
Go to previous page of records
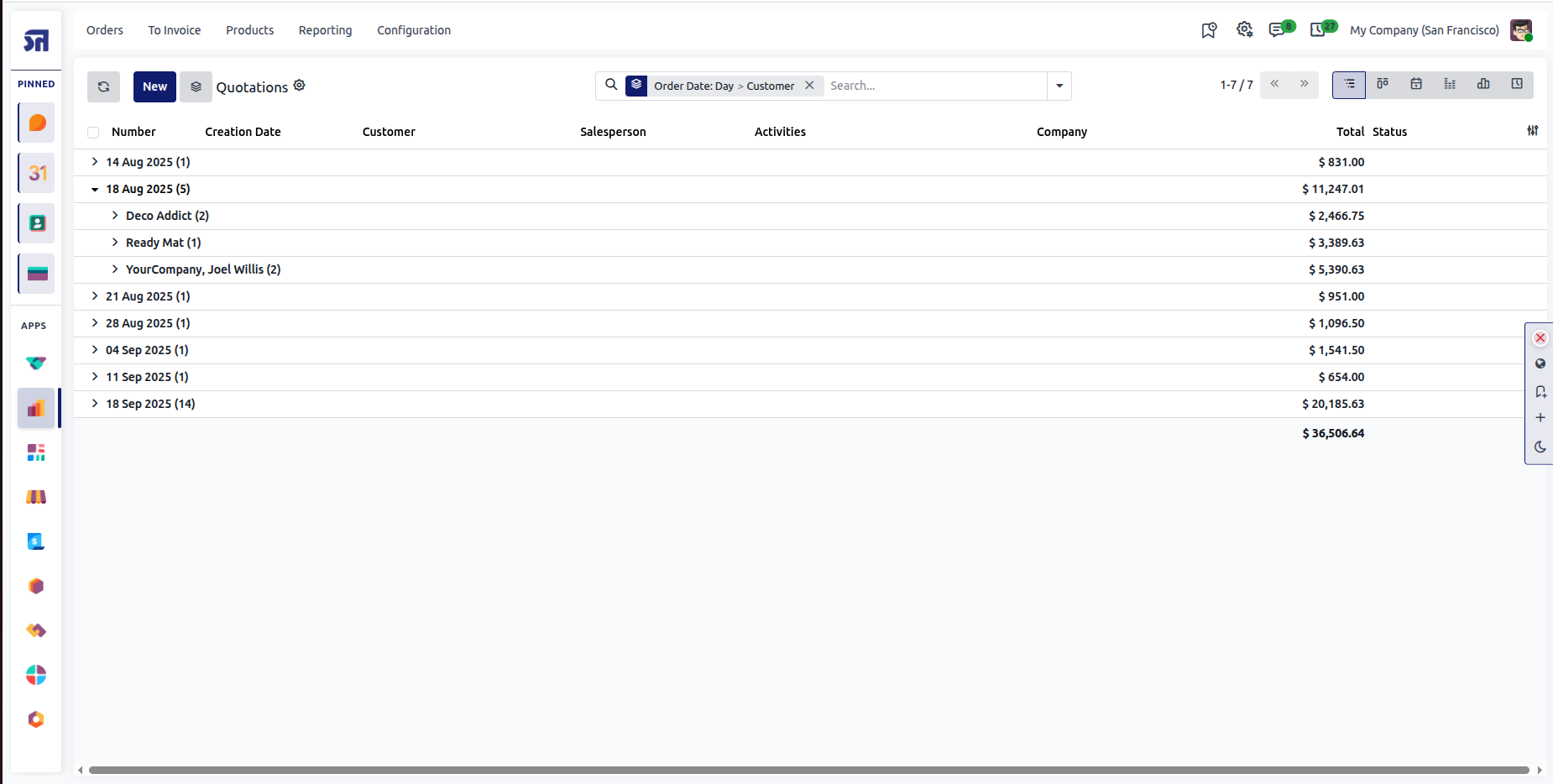click(1274, 84)
